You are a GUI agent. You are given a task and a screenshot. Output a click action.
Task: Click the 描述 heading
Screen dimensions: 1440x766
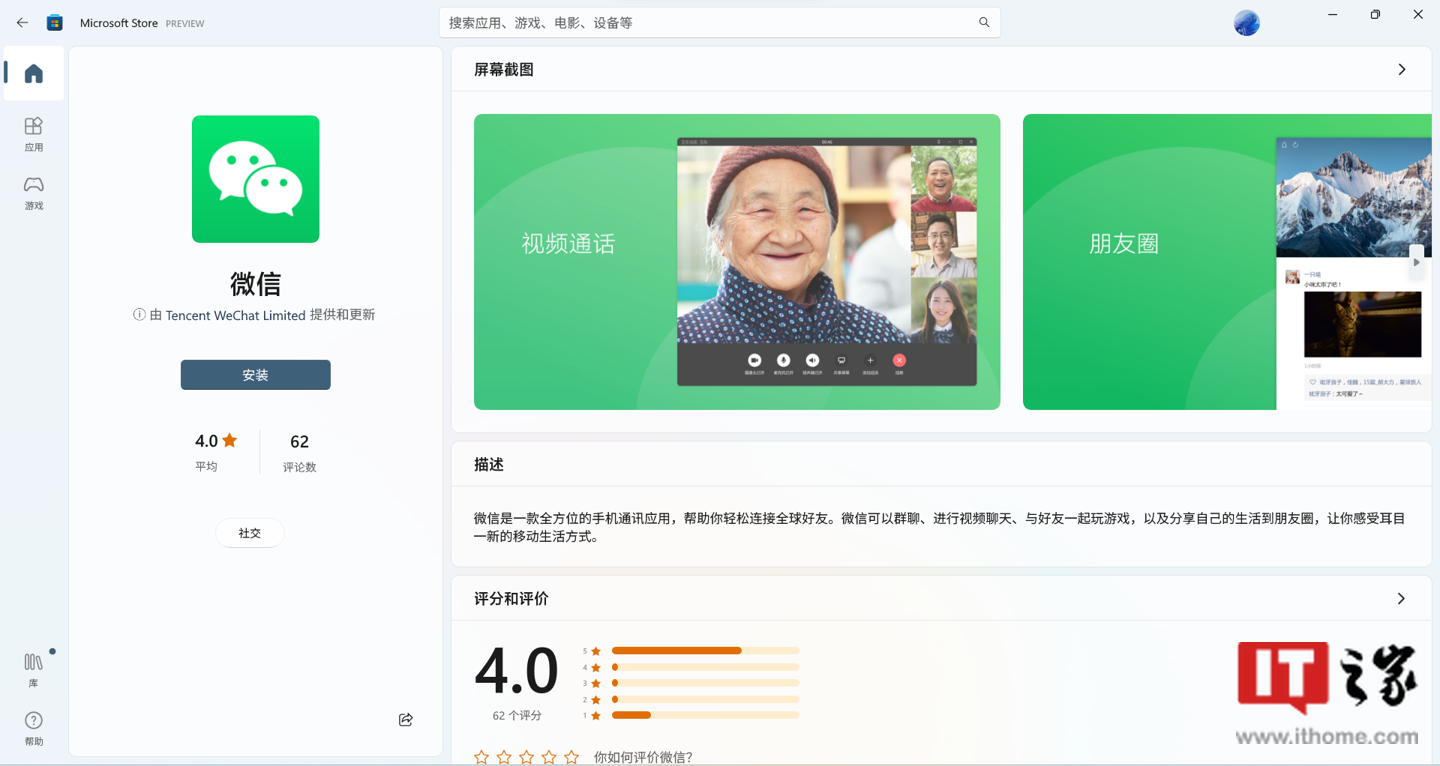pos(489,464)
